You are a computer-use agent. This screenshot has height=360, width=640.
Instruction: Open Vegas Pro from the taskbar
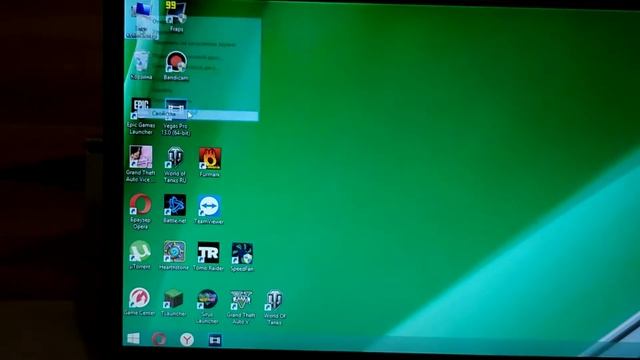pos(215,340)
